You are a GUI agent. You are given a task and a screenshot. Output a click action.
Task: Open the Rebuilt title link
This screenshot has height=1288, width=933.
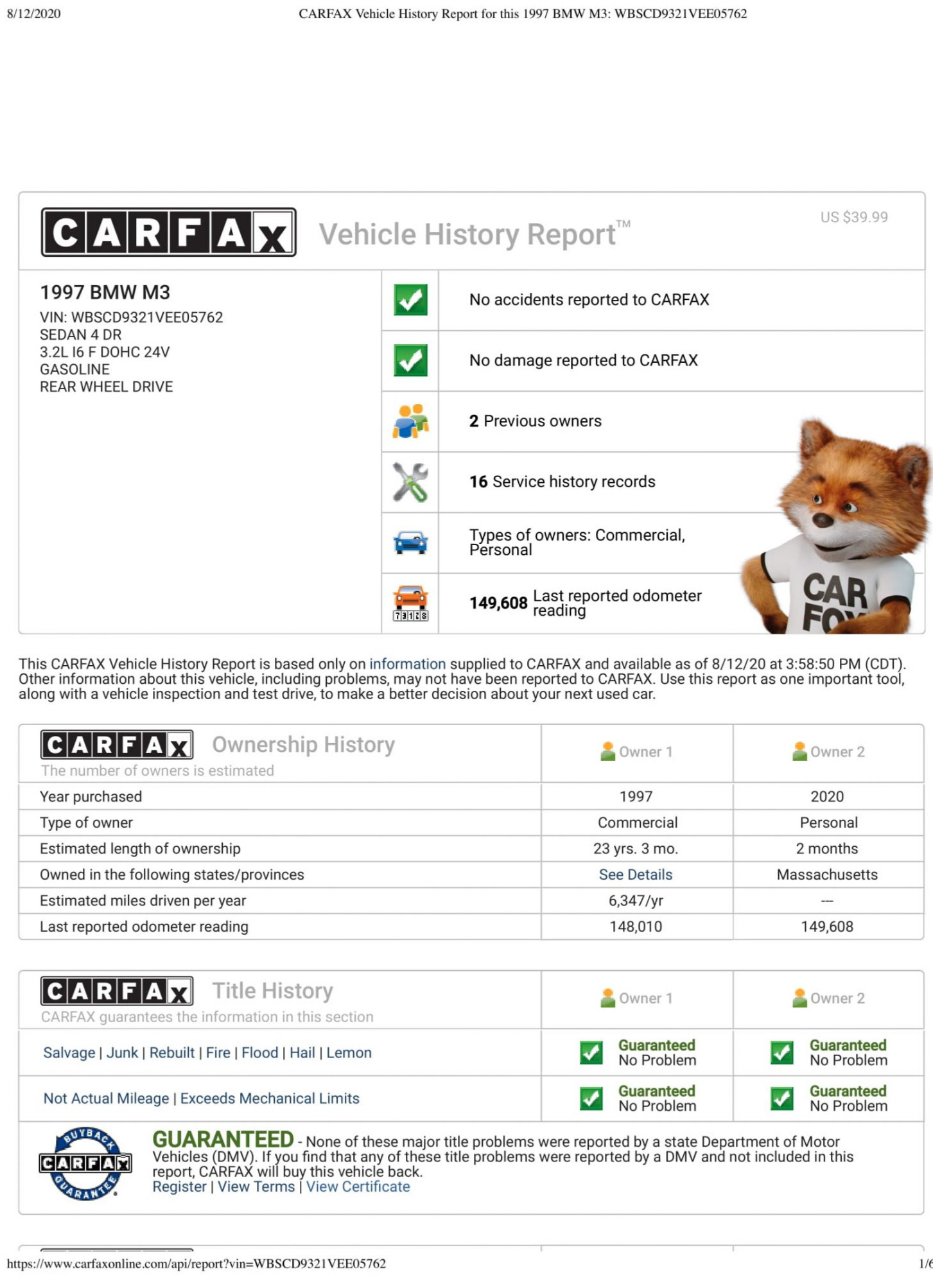pos(172,1053)
